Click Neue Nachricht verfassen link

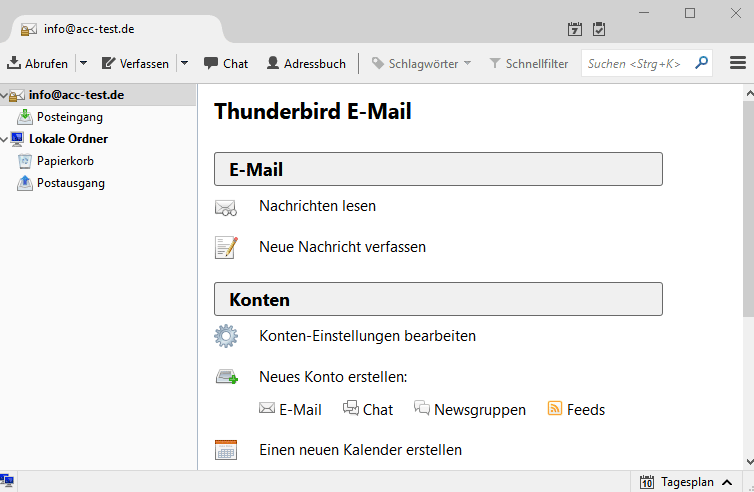[x=342, y=247]
